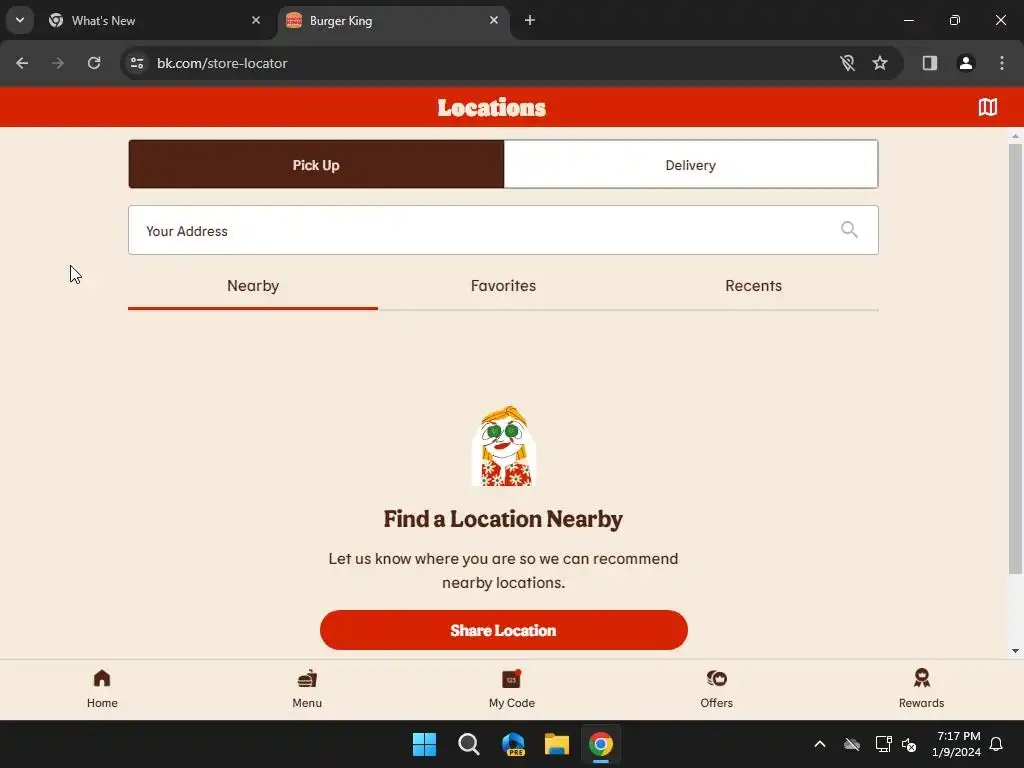The image size is (1024, 768).
Task: Open Chrome's three-dot menu
Action: pos(1002,63)
